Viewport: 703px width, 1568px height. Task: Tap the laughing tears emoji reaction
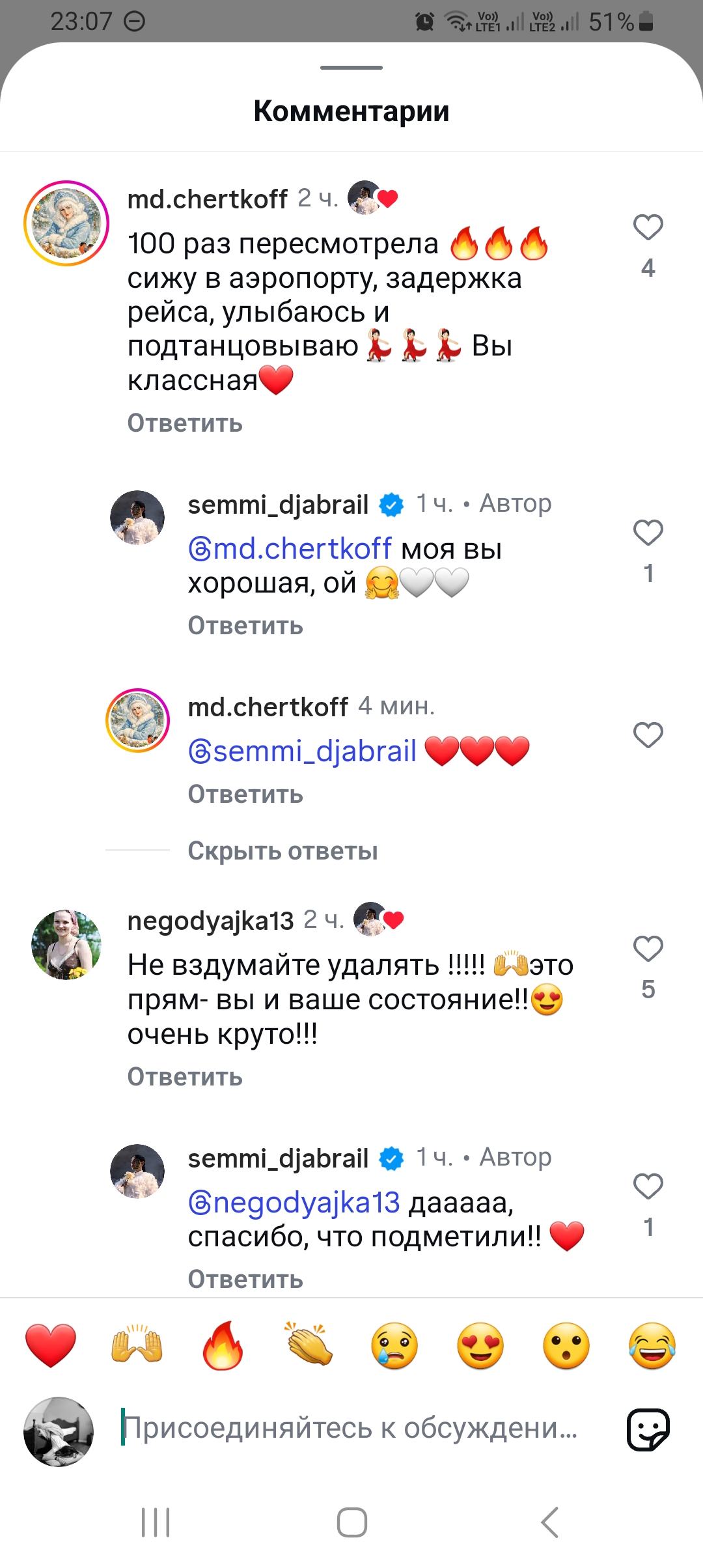[x=652, y=1345]
